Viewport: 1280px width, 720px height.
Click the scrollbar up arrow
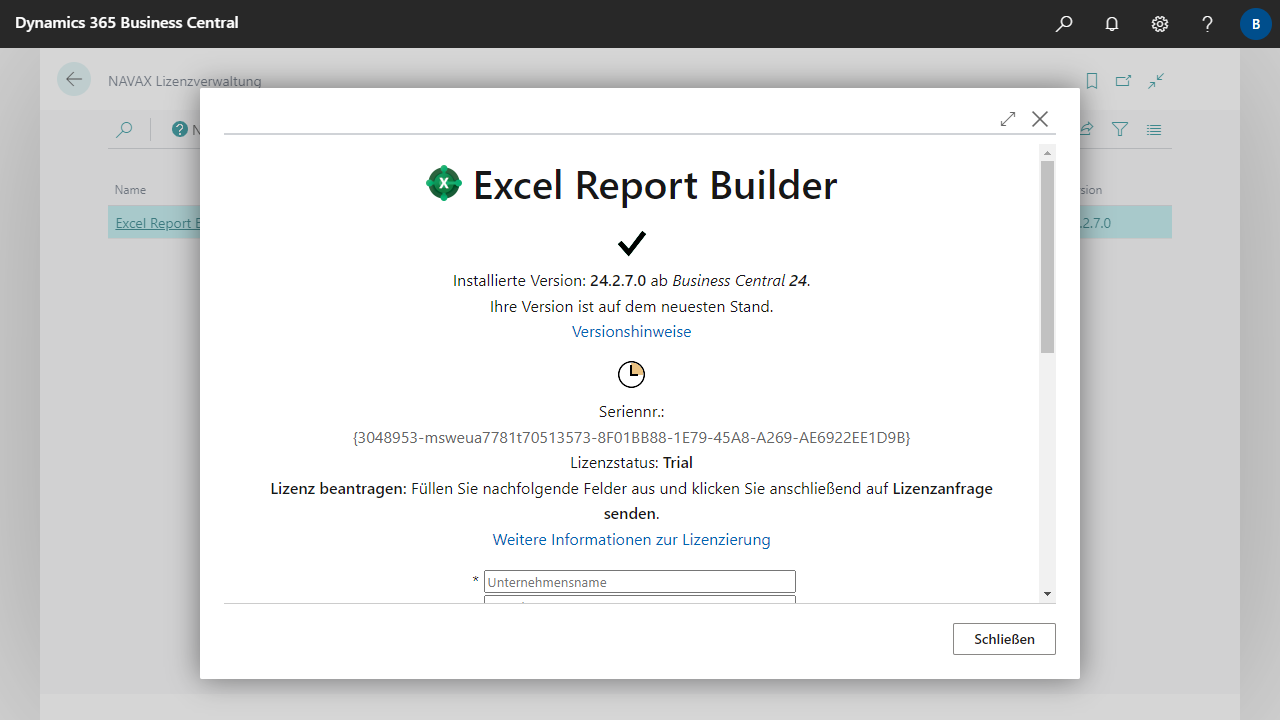tap(1047, 153)
